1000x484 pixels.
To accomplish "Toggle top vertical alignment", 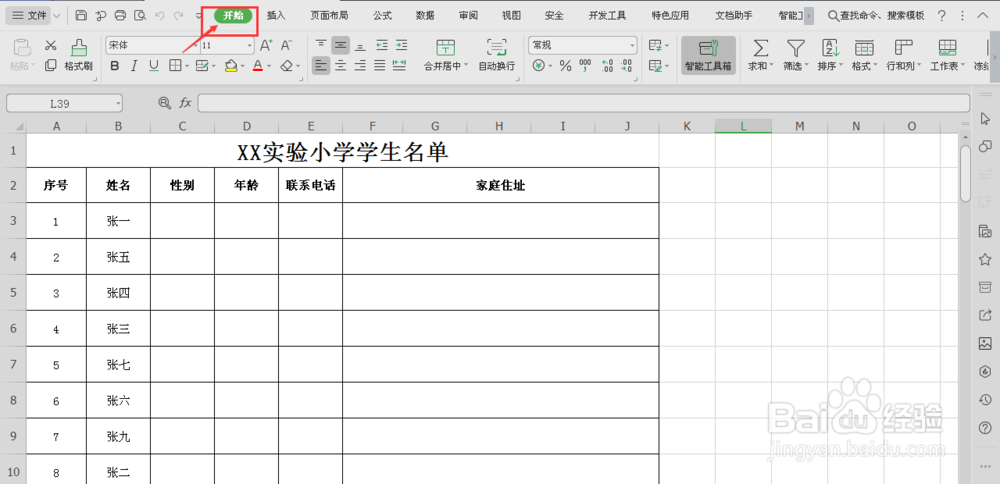I will click(321, 45).
